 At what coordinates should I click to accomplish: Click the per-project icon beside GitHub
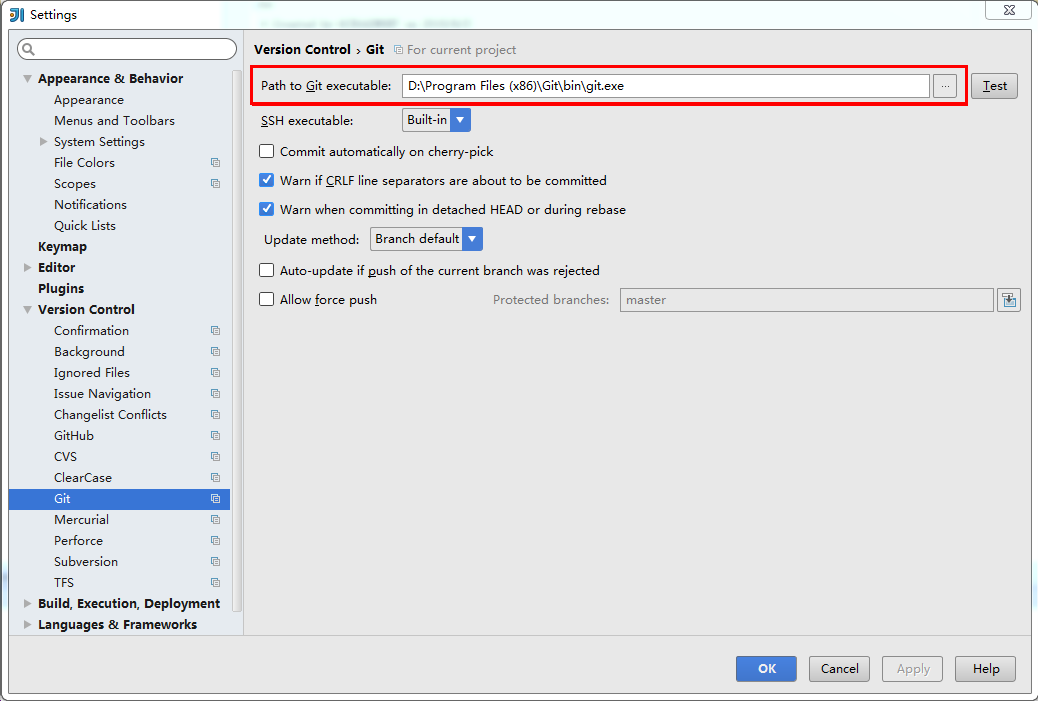point(215,436)
